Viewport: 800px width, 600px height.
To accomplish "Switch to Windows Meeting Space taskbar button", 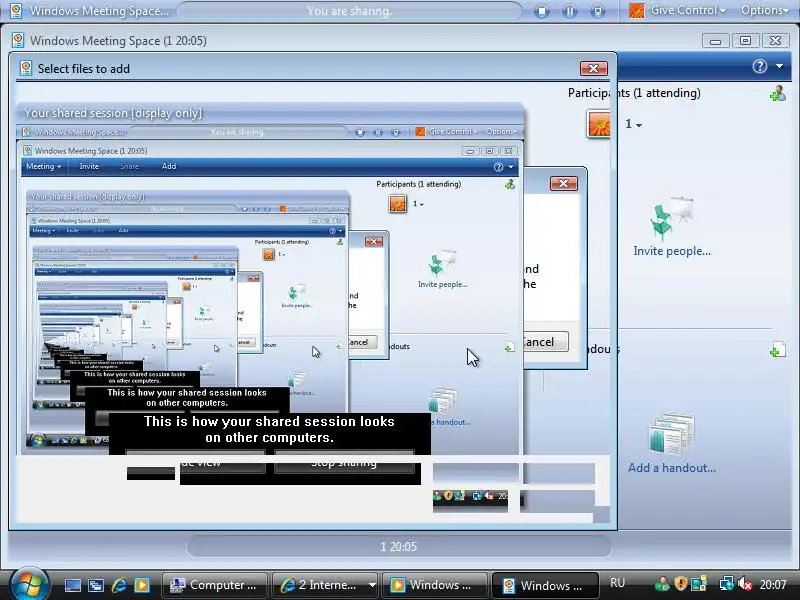I will [x=545, y=585].
